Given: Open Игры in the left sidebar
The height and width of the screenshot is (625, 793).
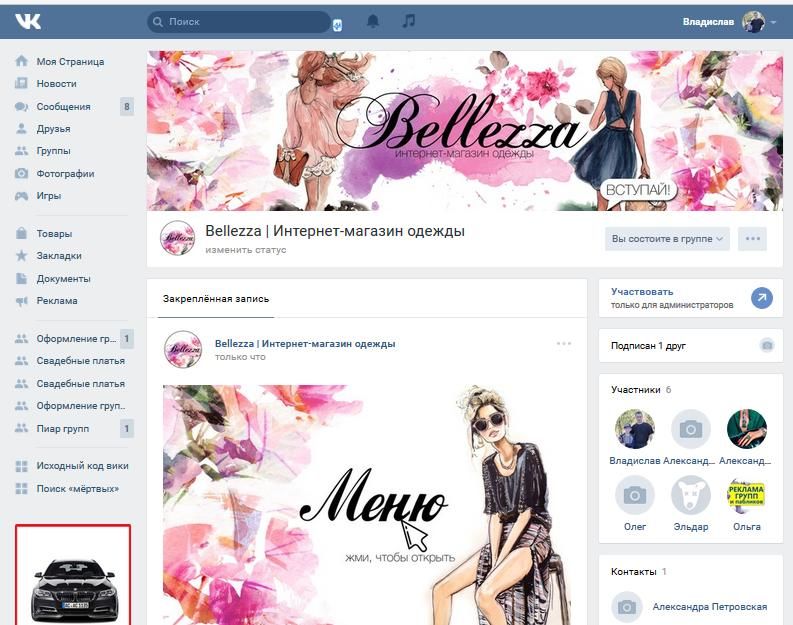Looking at the screenshot, I should click(48, 196).
